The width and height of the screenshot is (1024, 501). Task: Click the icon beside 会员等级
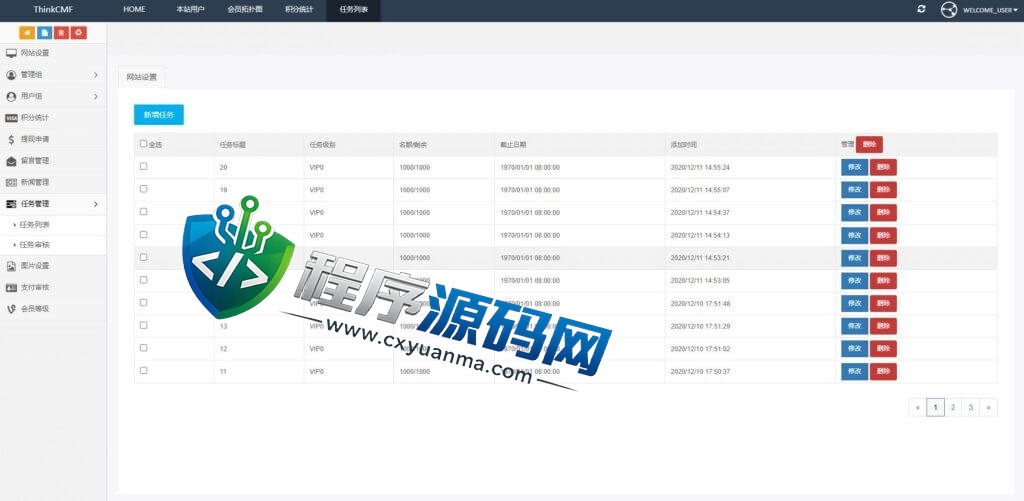pyautogui.click(x=11, y=309)
